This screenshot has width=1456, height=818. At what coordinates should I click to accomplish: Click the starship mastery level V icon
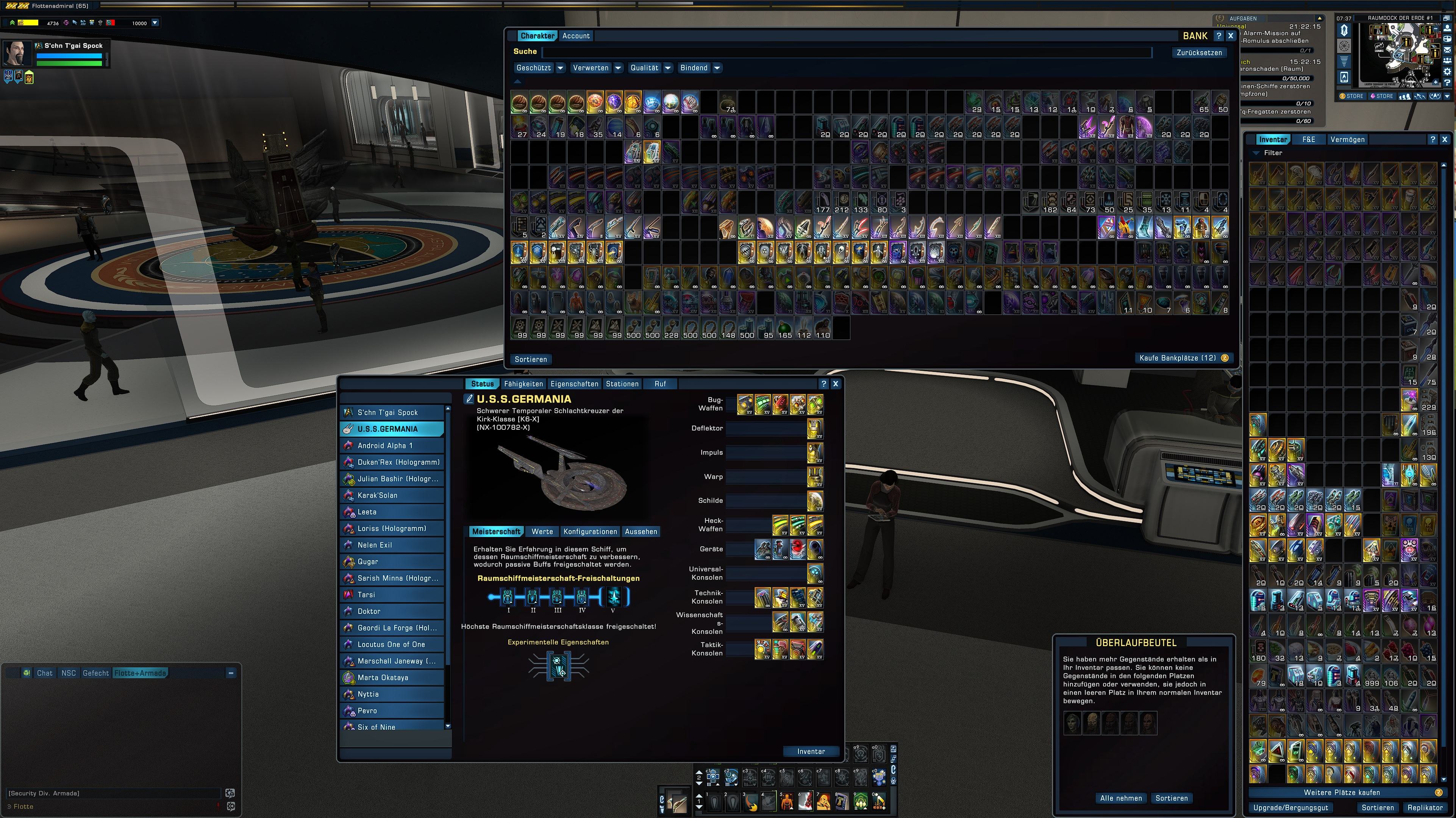(614, 596)
